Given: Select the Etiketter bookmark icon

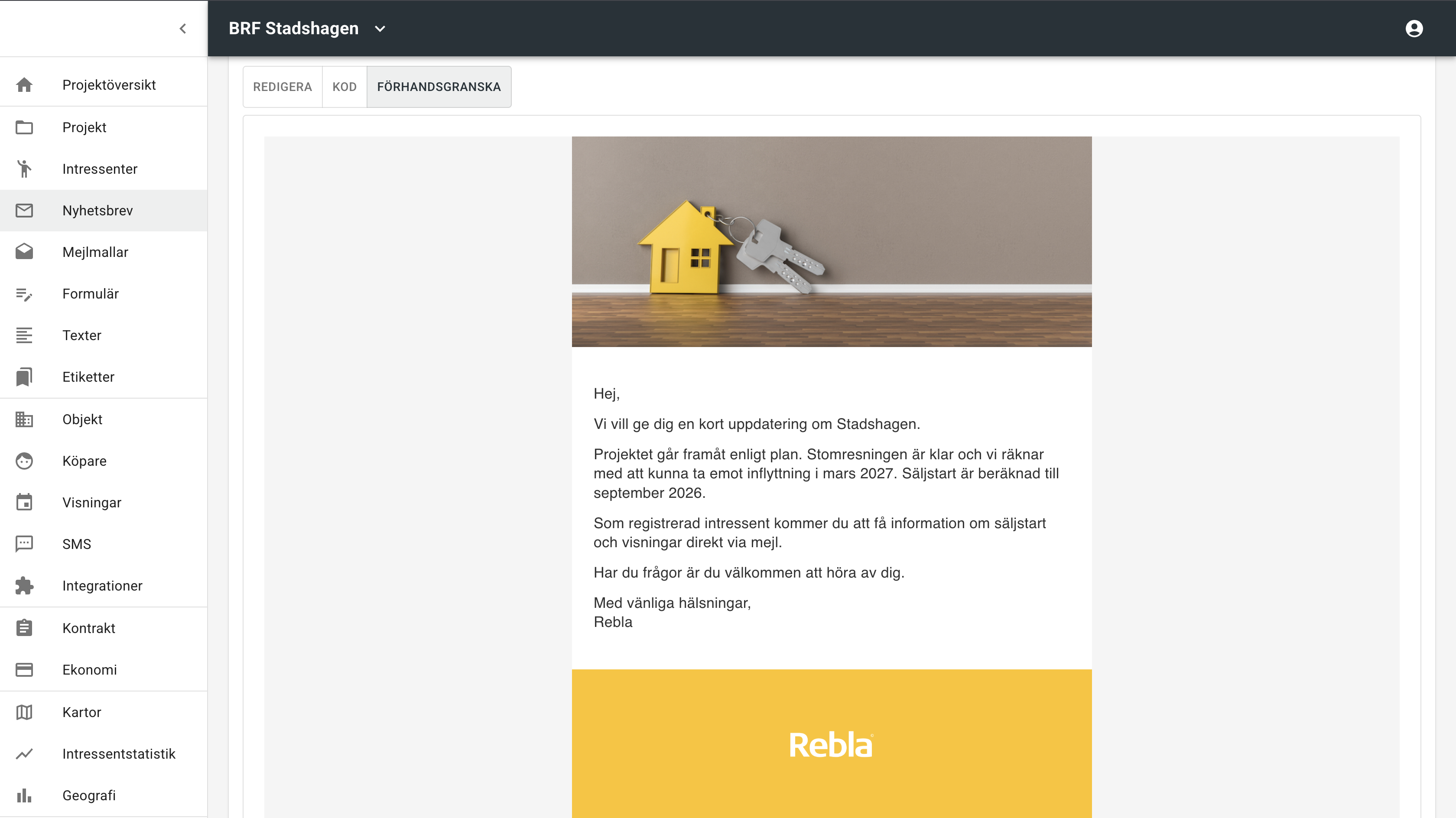Looking at the screenshot, I should (x=24, y=377).
